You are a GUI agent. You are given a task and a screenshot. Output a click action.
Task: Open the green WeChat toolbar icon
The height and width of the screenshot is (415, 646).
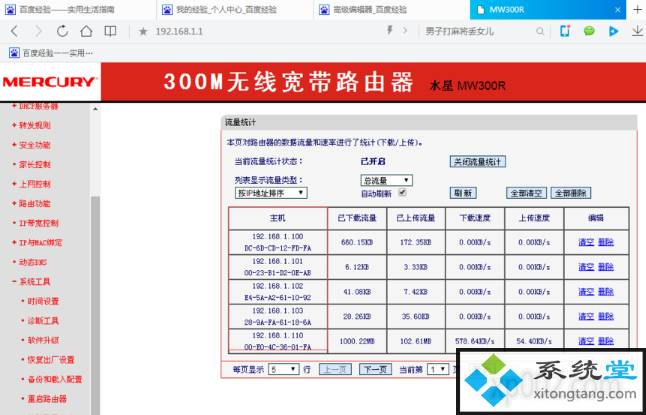[589, 31]
